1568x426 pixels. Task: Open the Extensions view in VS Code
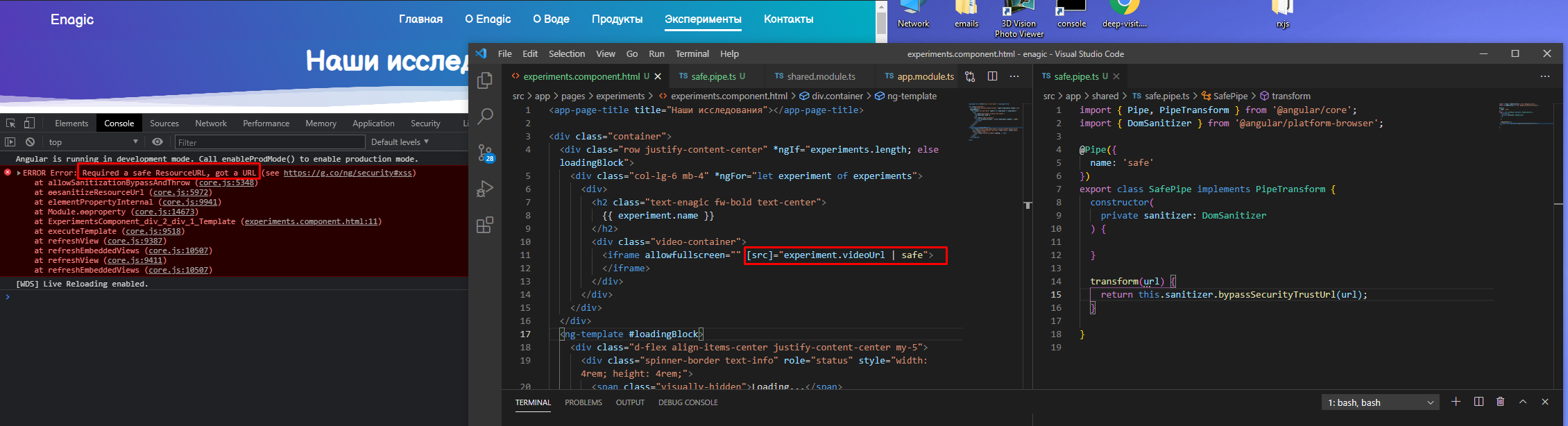[x=485, y=225]
